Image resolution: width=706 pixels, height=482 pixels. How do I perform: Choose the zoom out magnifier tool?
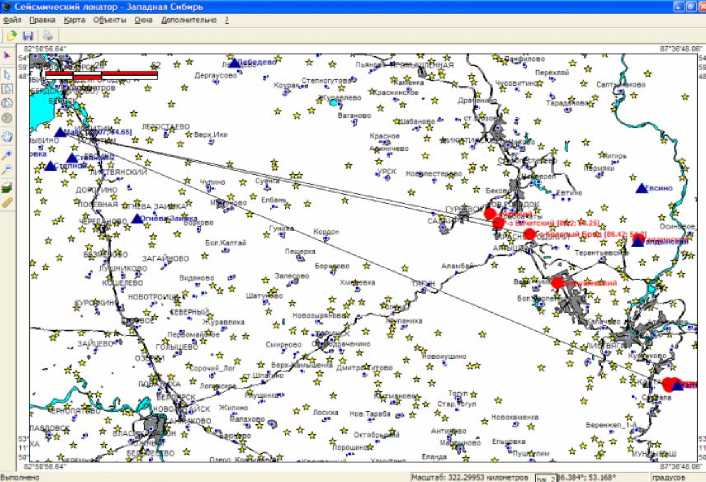point(7,170)
